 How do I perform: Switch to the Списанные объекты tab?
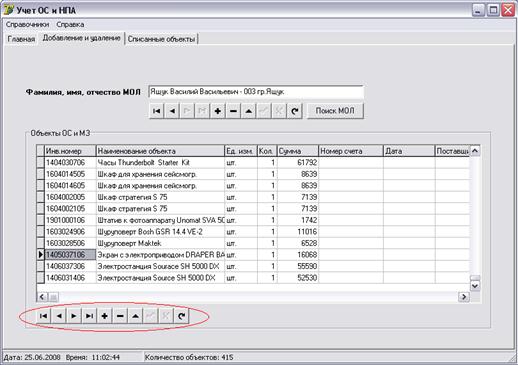161,39
